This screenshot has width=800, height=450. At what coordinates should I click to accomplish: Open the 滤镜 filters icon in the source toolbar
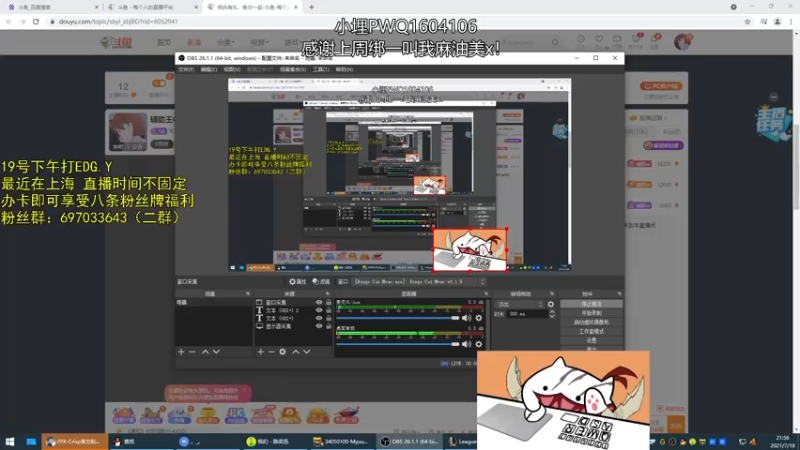(x=321, y=282)
